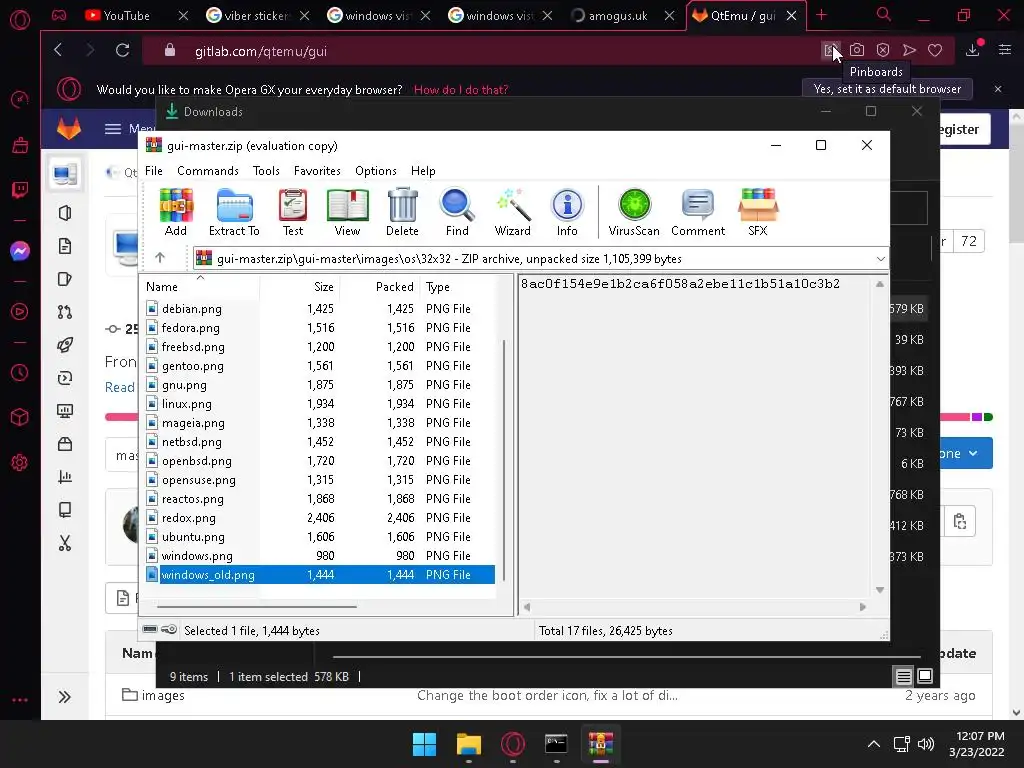
Task: Open the Options menu
Action: [x=376, y=170]
